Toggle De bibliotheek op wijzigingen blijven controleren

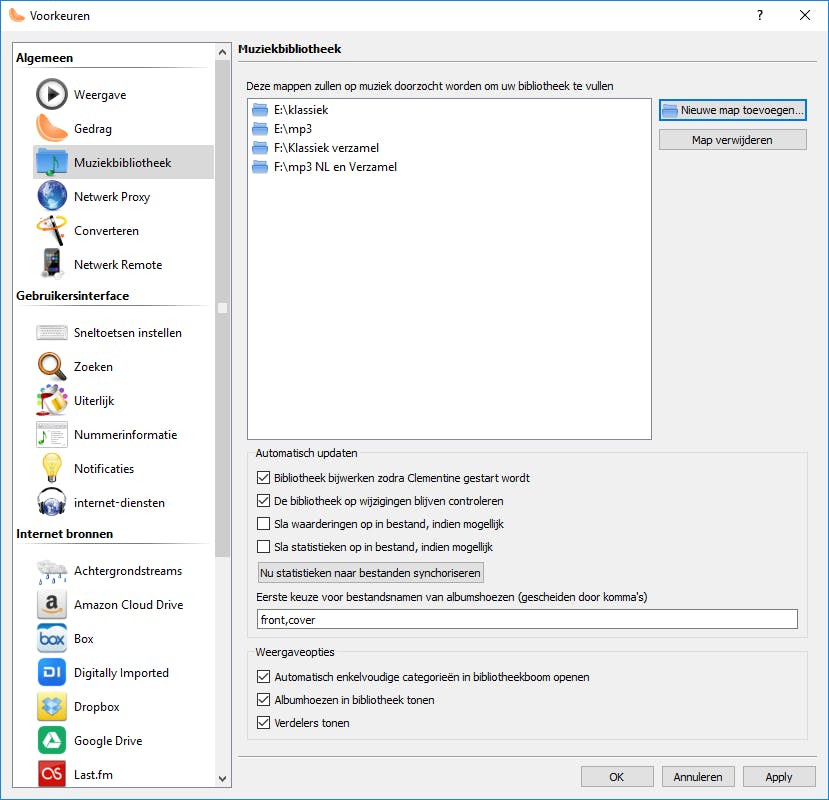tap(263, 500)
